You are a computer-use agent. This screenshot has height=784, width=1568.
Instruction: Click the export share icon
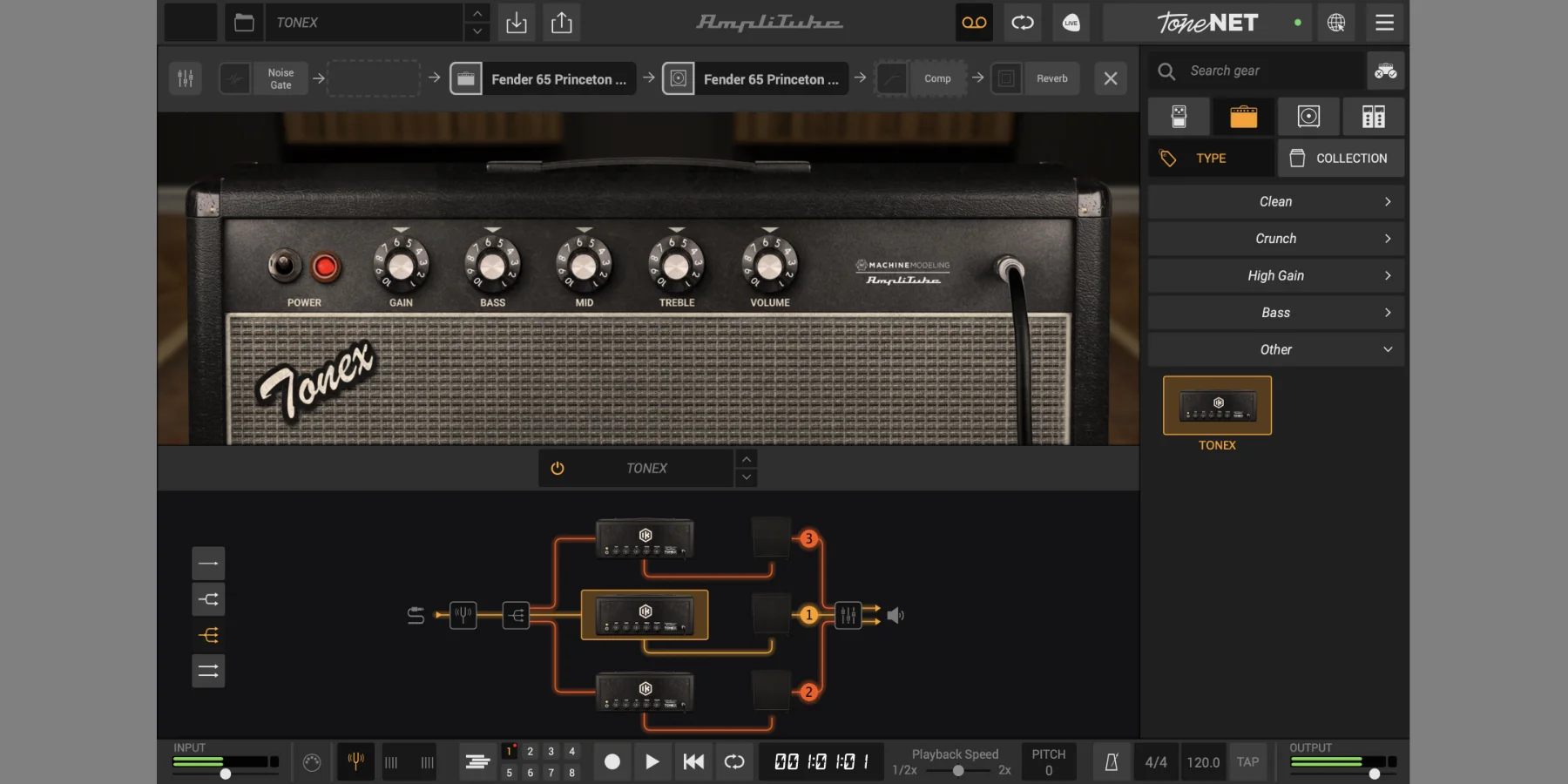click(x=562, y=23)
